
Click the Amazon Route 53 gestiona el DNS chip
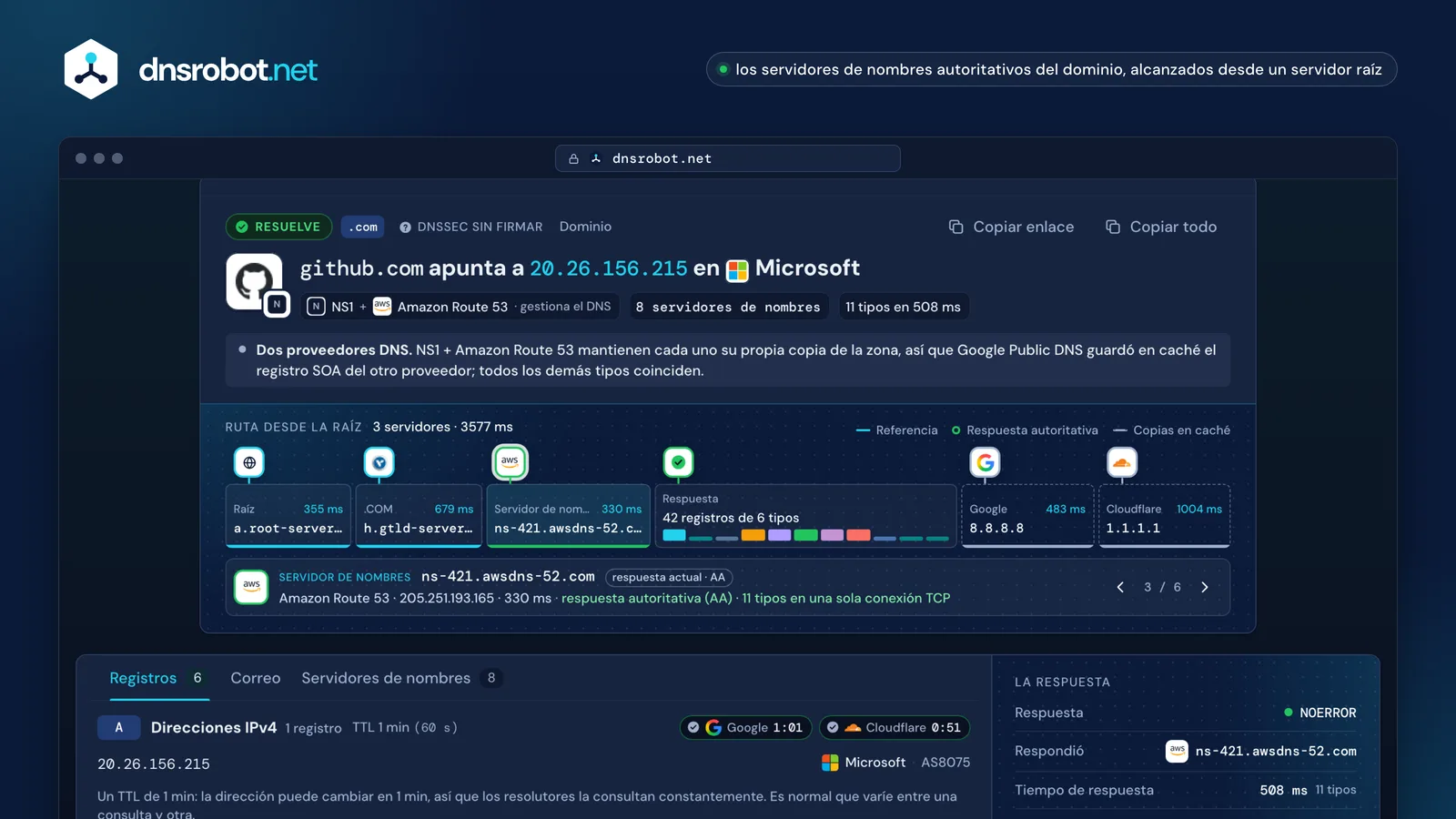coord(460,307)
